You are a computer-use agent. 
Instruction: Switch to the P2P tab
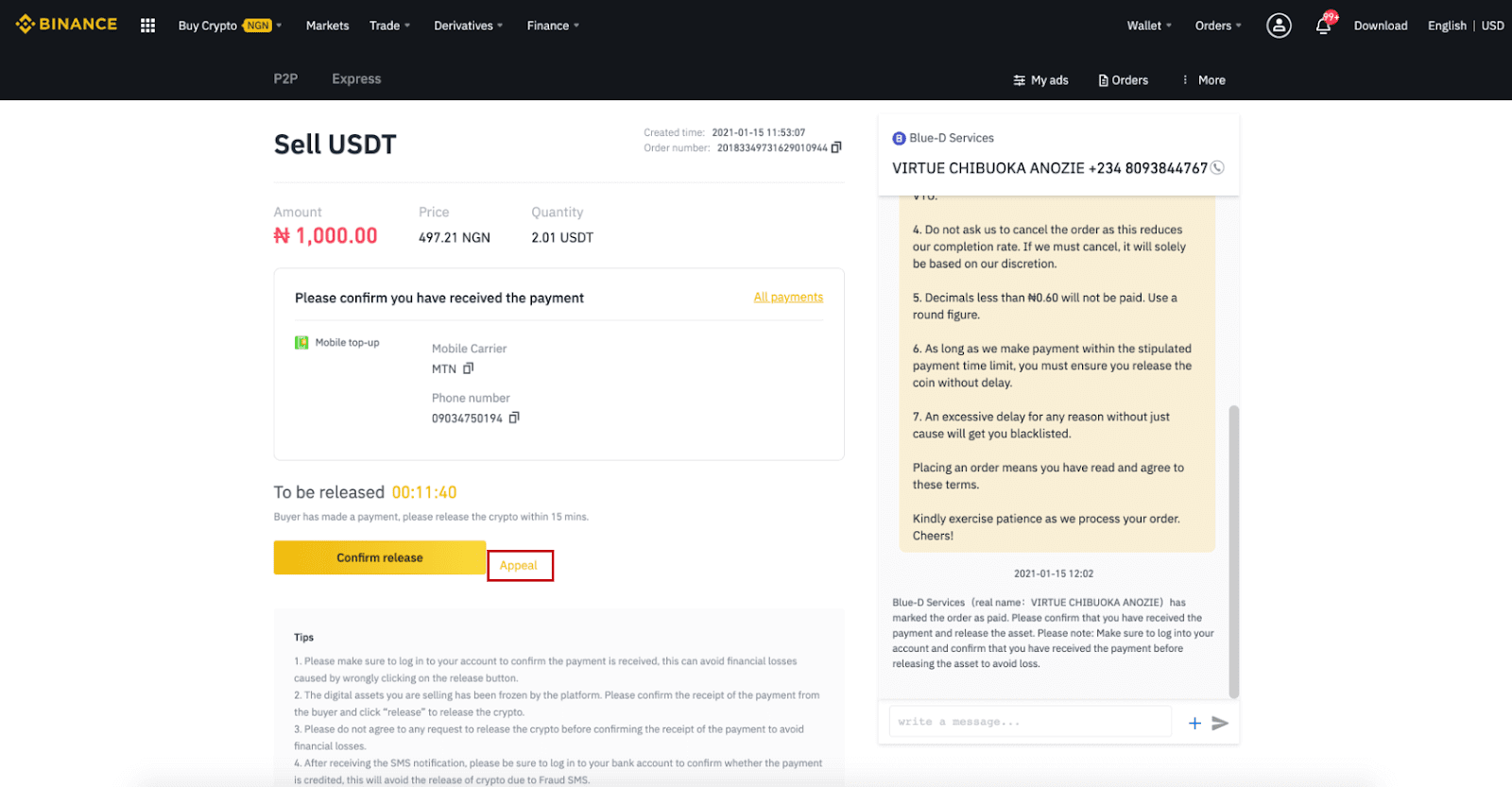coord(285,79)
